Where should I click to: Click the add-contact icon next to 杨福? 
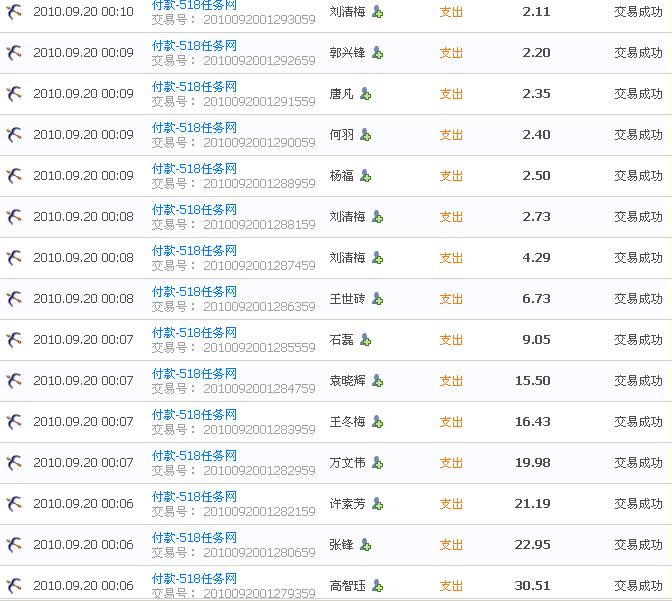365,176
